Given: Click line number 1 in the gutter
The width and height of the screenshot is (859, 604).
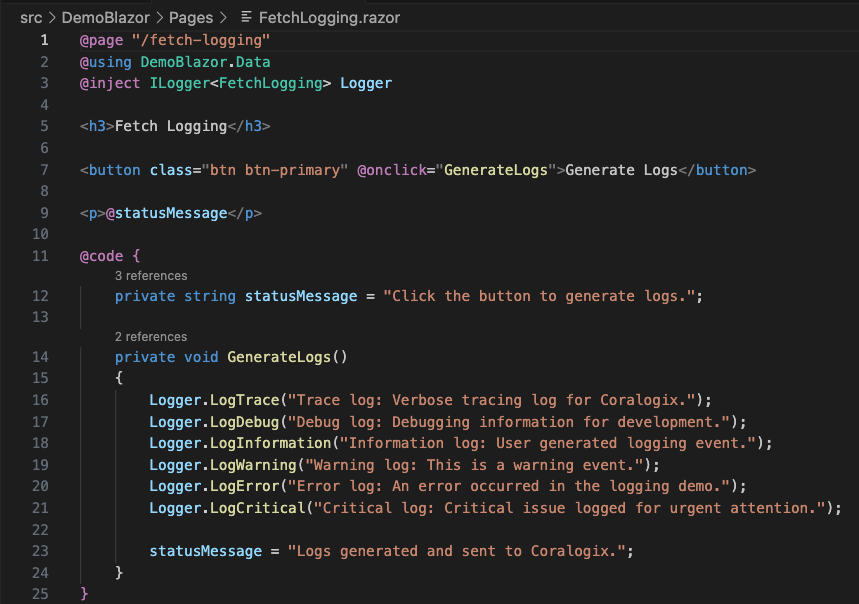Looking at the screenshot, I should coord(44,41).
